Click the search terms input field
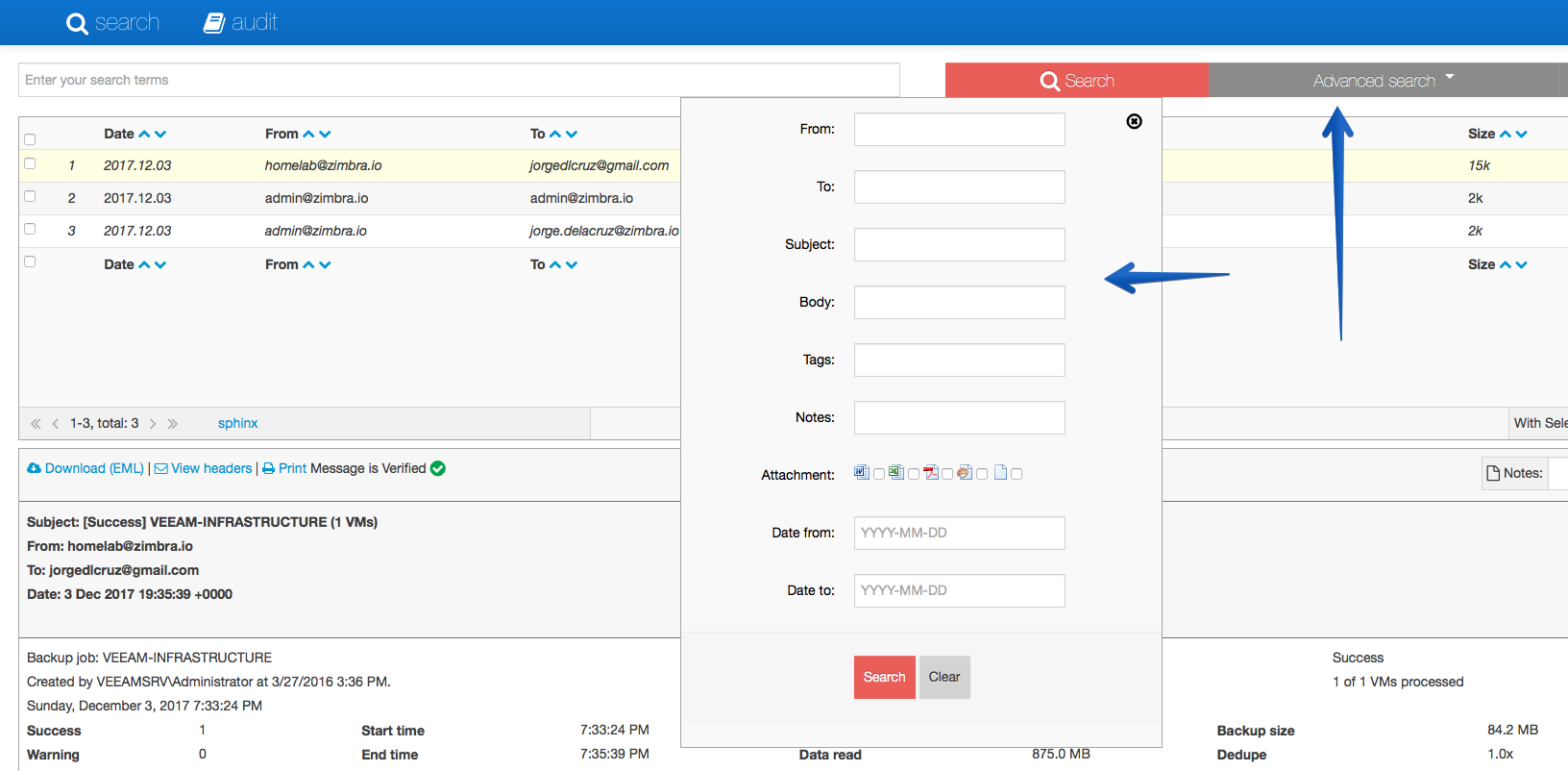This screenshot has width=1568, height=771. pos(459,80)
